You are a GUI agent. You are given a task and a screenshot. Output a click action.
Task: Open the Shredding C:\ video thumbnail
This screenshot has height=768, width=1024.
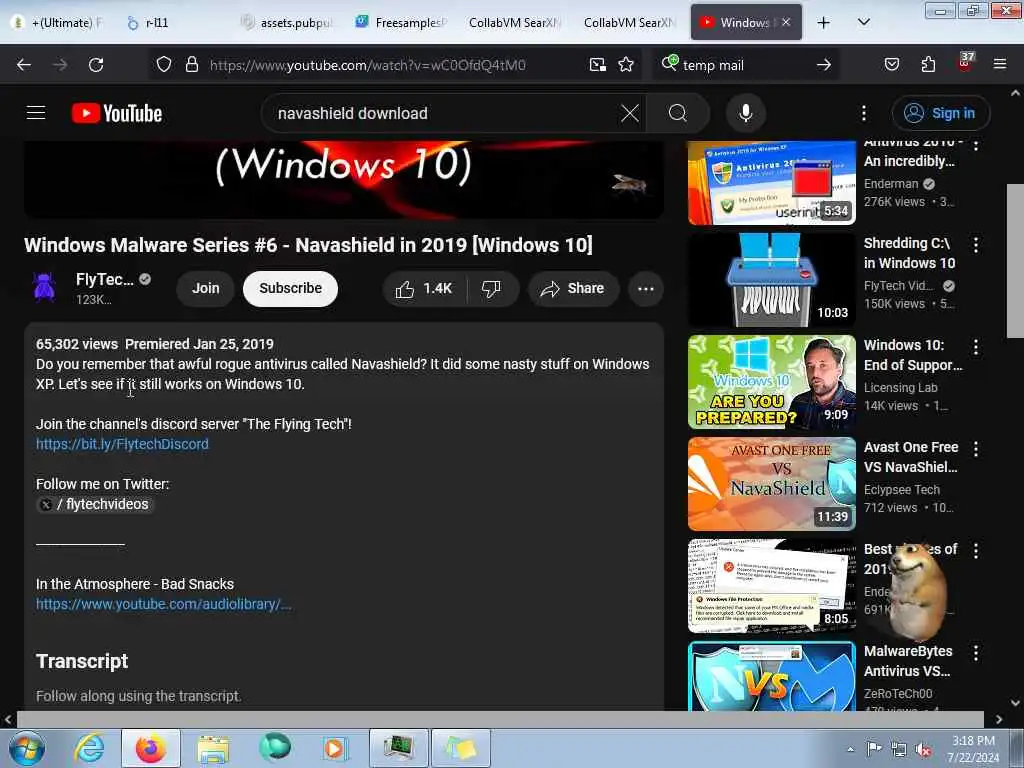[771, 280]
